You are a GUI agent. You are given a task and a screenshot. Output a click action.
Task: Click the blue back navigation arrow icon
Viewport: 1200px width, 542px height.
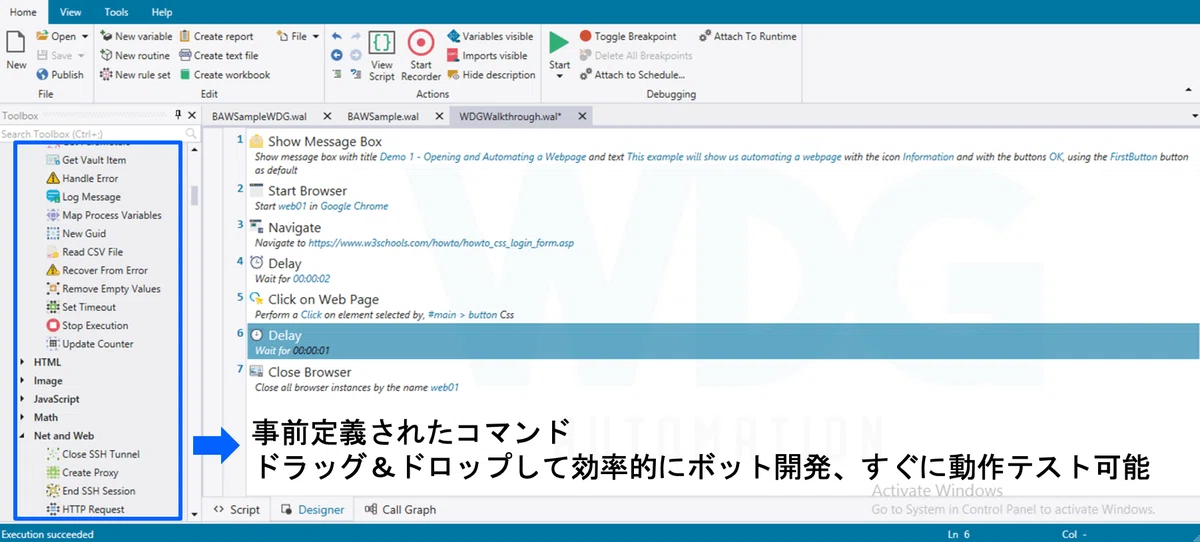(337, 55)
